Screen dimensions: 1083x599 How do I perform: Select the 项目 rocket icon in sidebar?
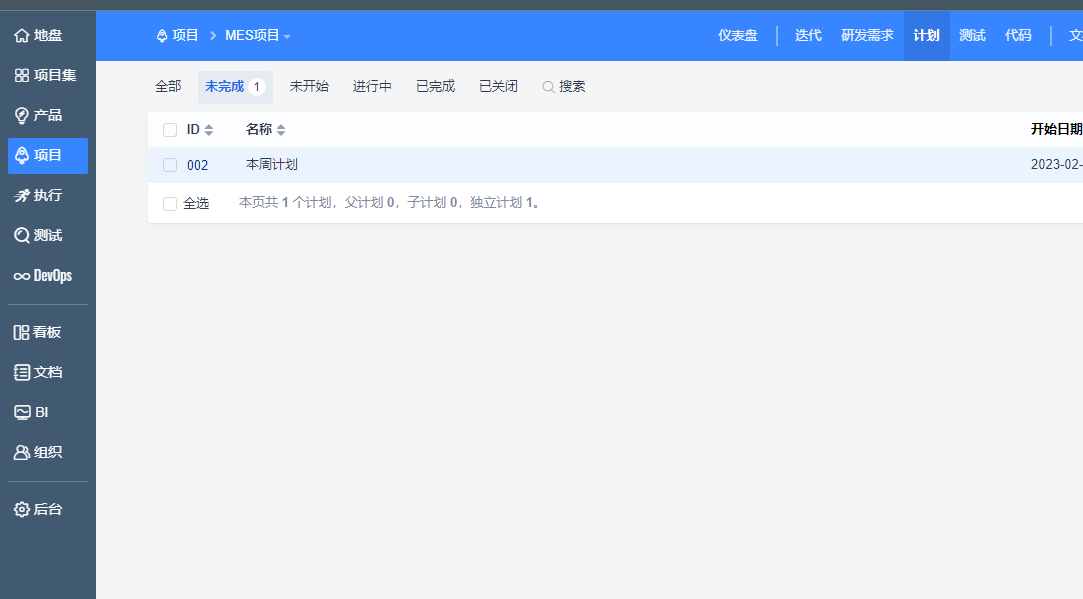(x=21, y=155)
